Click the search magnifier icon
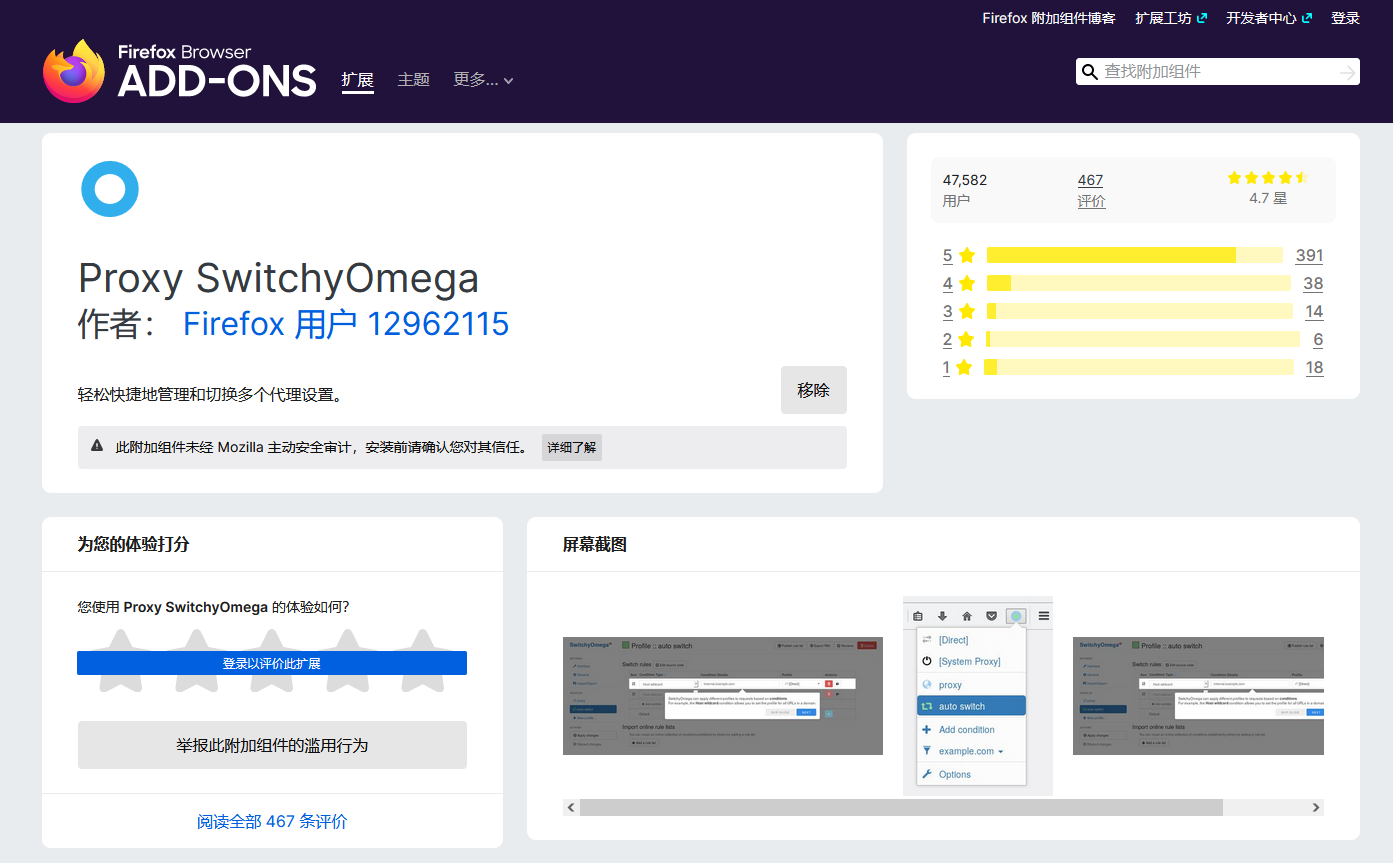 click(x=1090, y=72)
